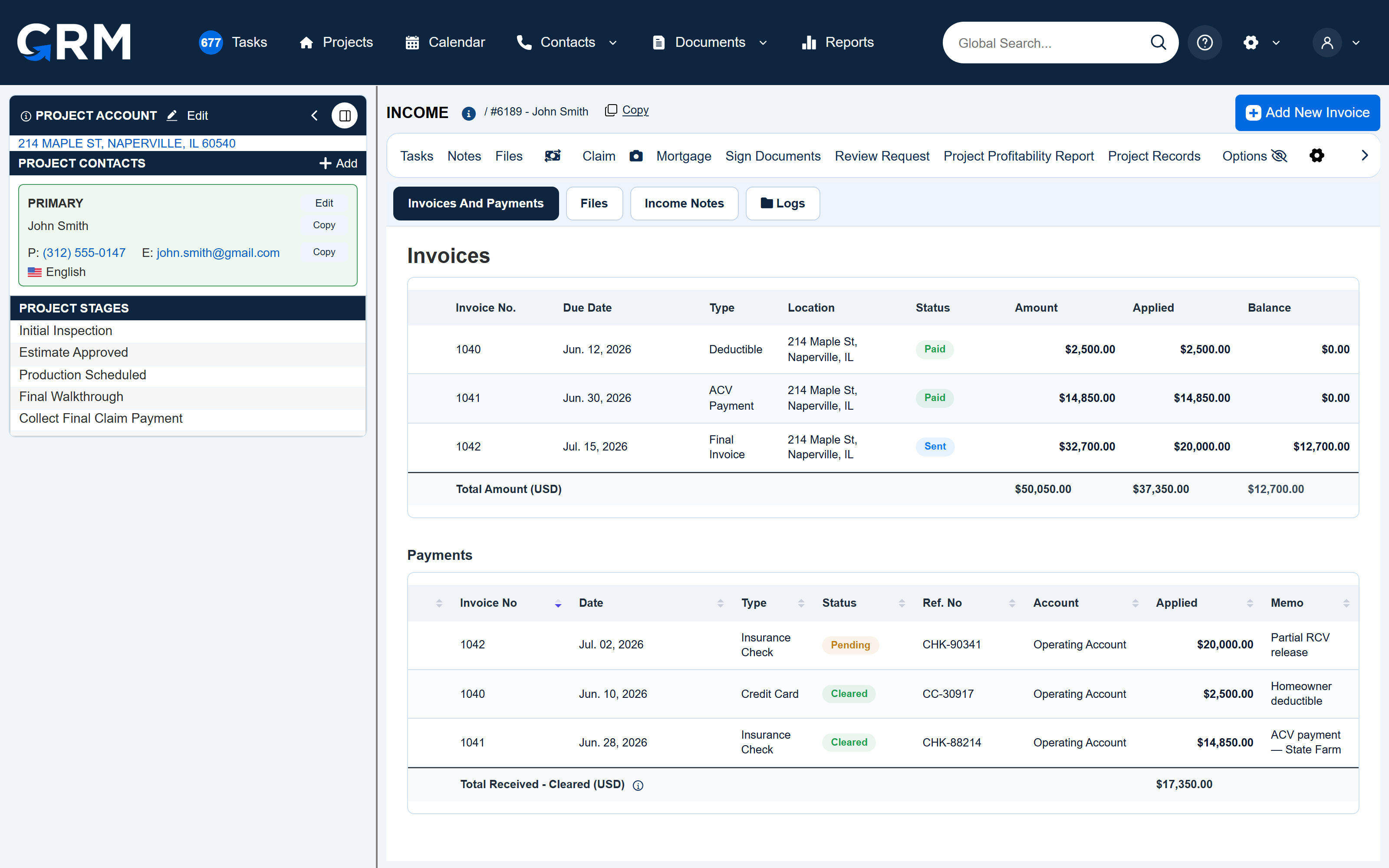Click the Project Account info icon
Screen dimensions: 1389x868
point(26,116)
